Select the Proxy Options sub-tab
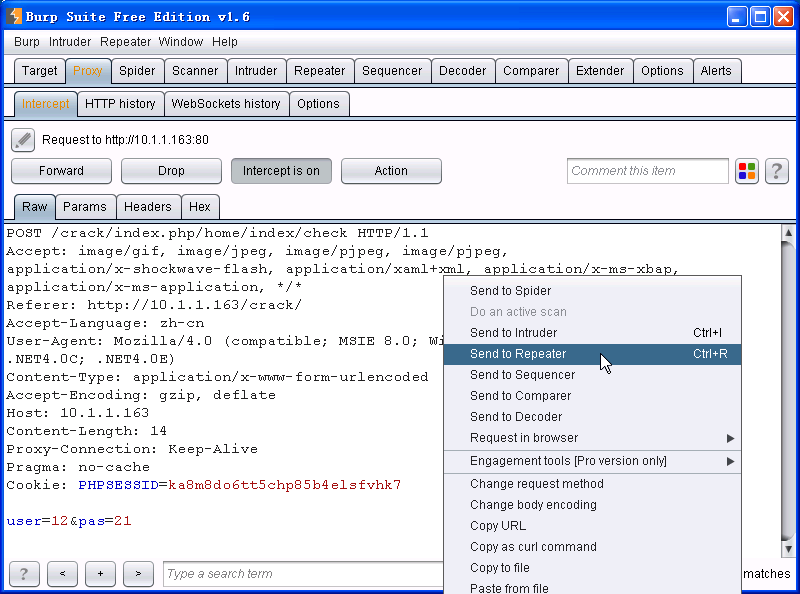The height and width of the screenshot is (594, 800). click(x=318, y=104)
